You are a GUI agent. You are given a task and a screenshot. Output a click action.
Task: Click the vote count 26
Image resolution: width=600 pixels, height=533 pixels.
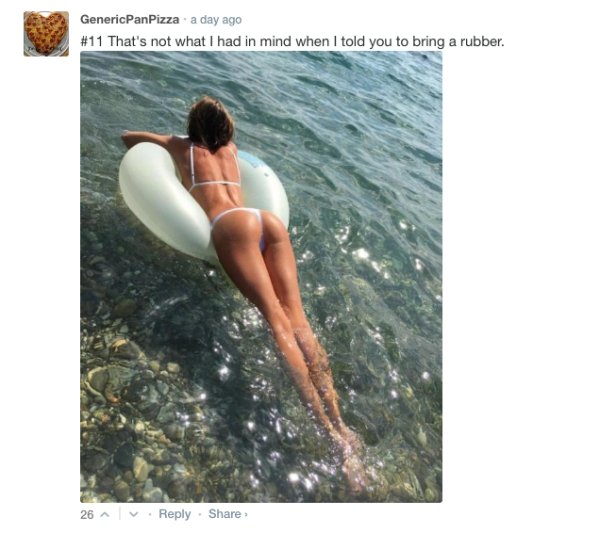click(x=87, y=515)
